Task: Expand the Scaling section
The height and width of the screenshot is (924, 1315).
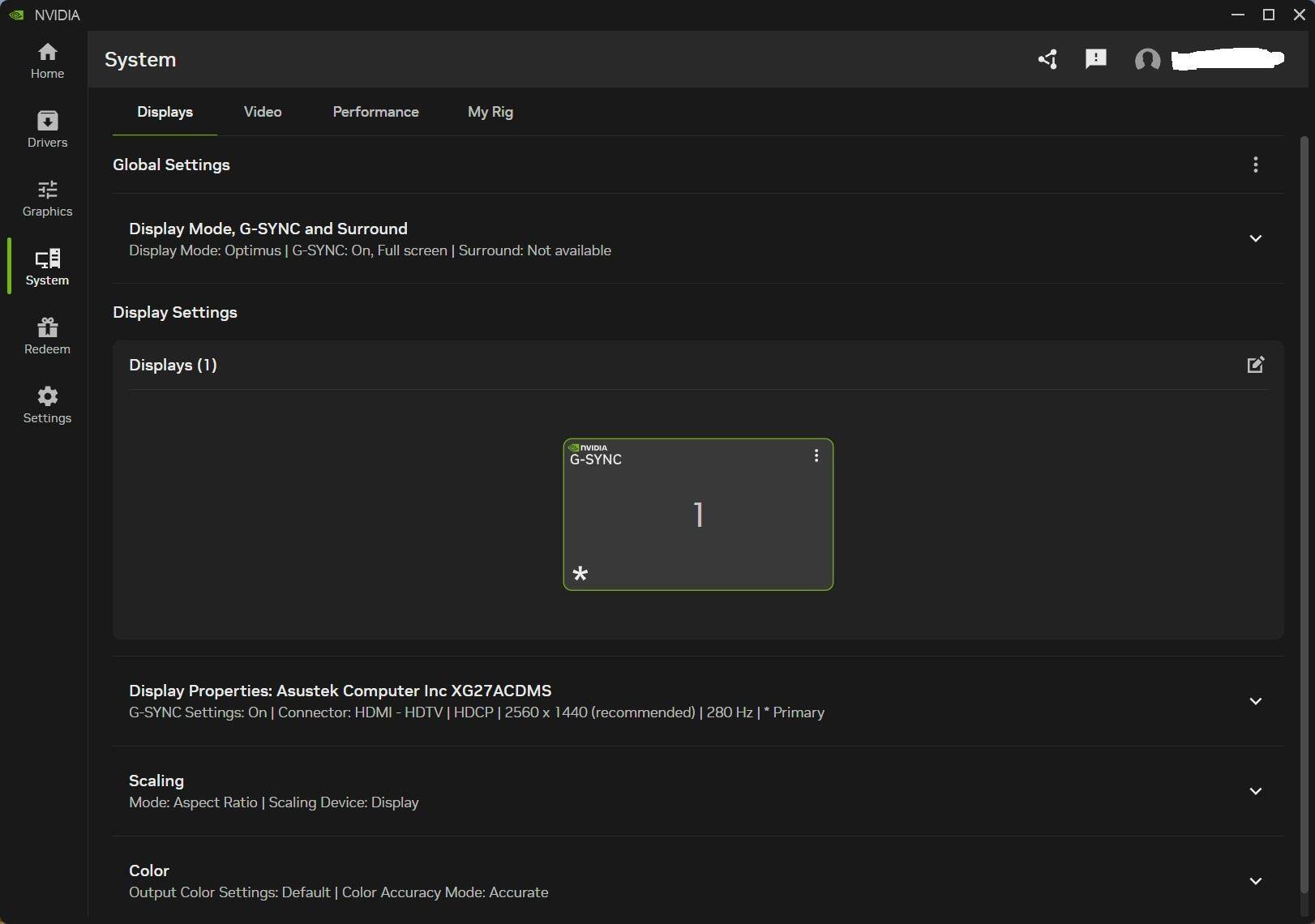Action: pyautogui.click(x=1255, y=791)
